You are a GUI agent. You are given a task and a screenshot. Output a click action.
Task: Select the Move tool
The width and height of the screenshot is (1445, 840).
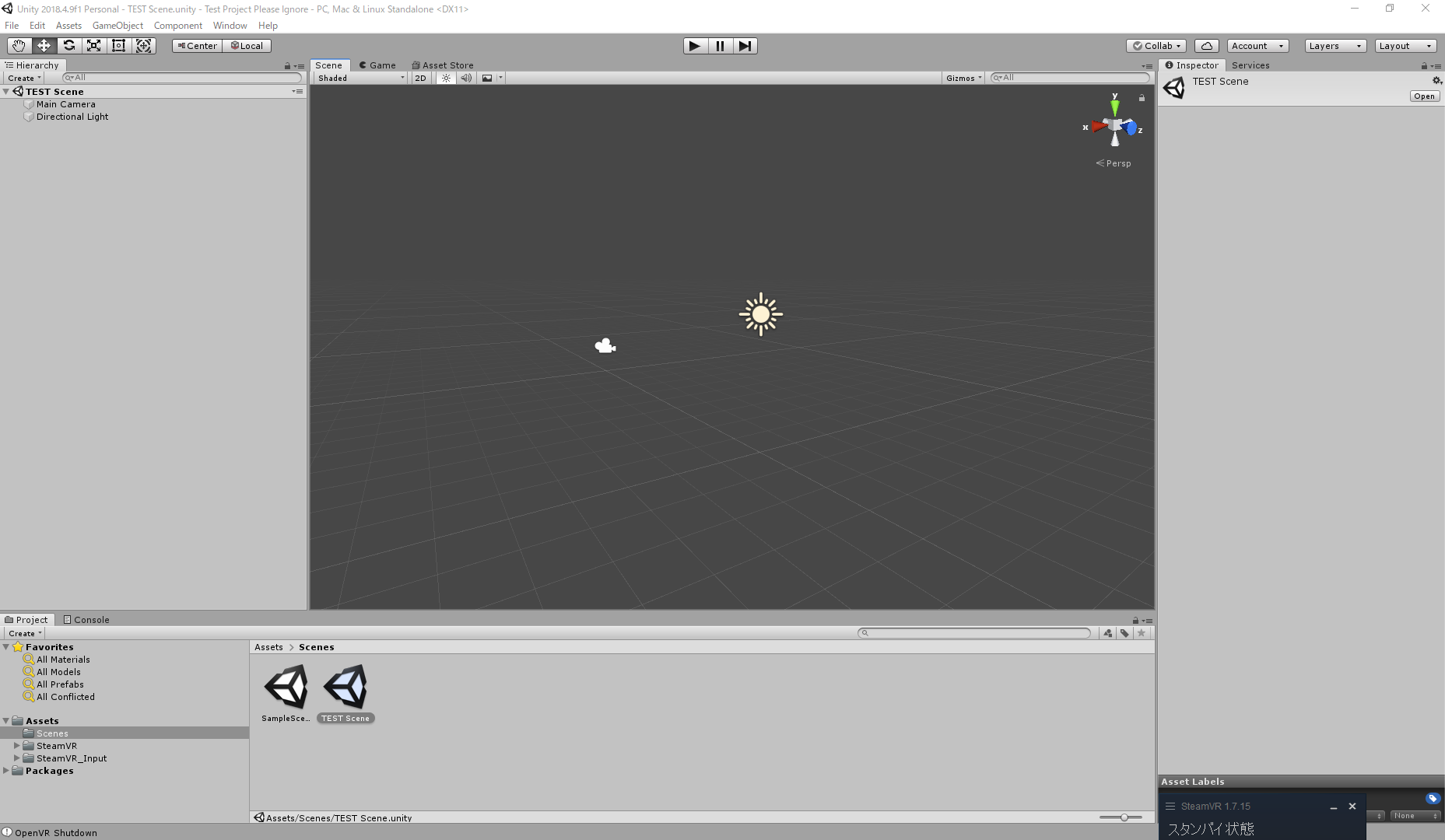[44, 46]
